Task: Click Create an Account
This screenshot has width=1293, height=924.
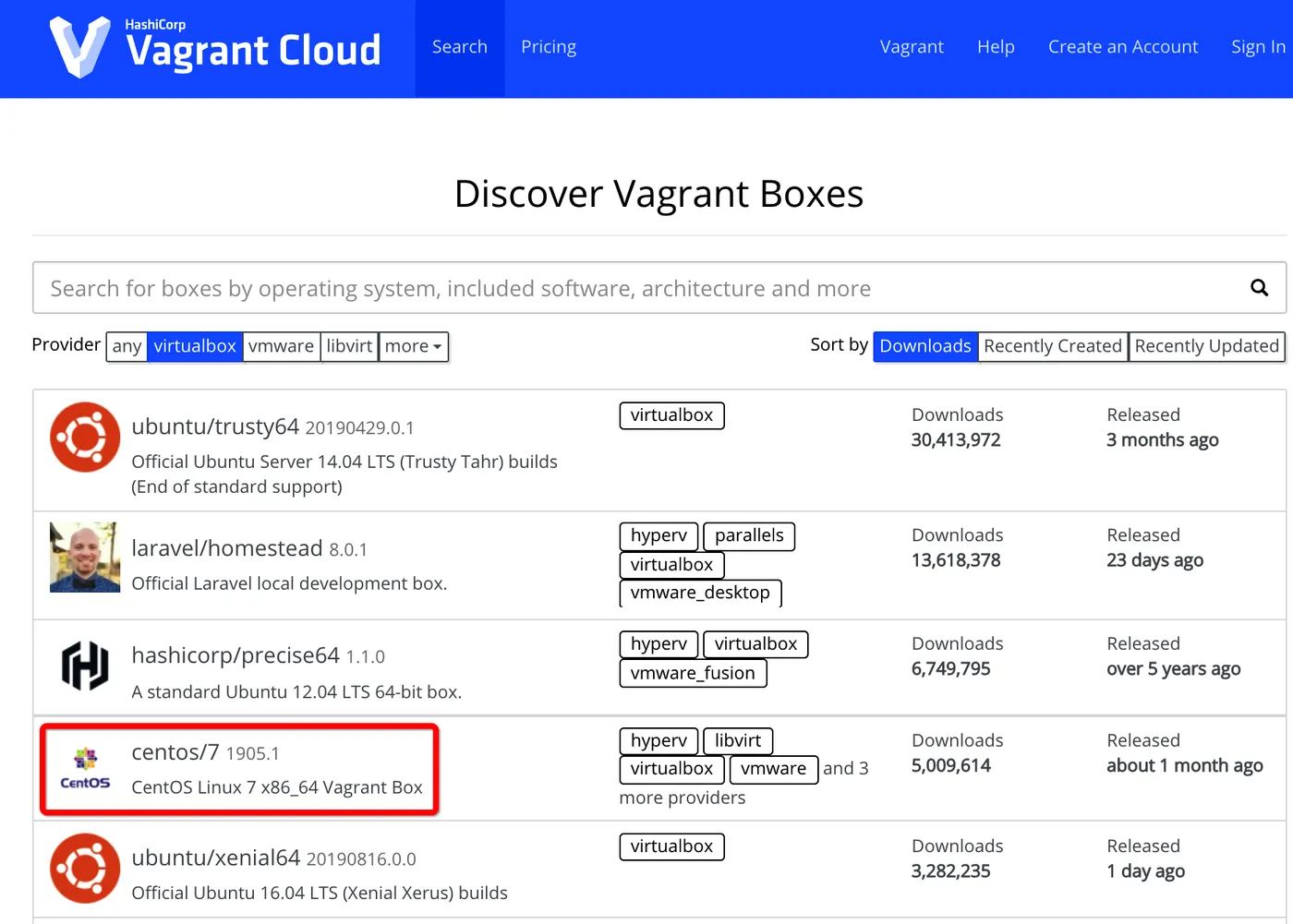Action: point(1123,47)
